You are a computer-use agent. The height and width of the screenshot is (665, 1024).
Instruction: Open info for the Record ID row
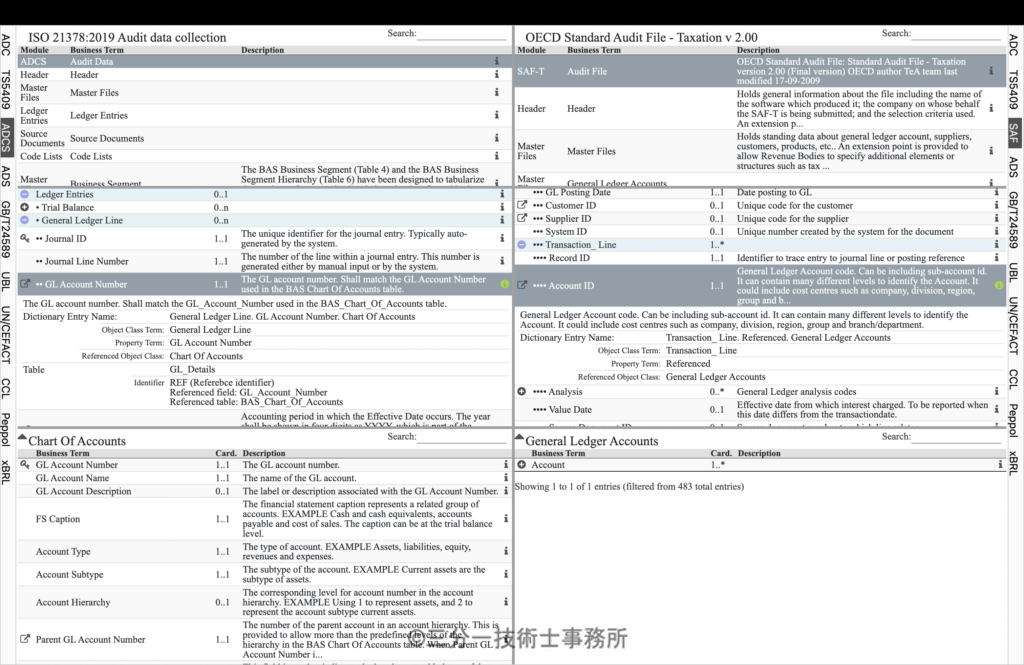(x=997, y=258)
